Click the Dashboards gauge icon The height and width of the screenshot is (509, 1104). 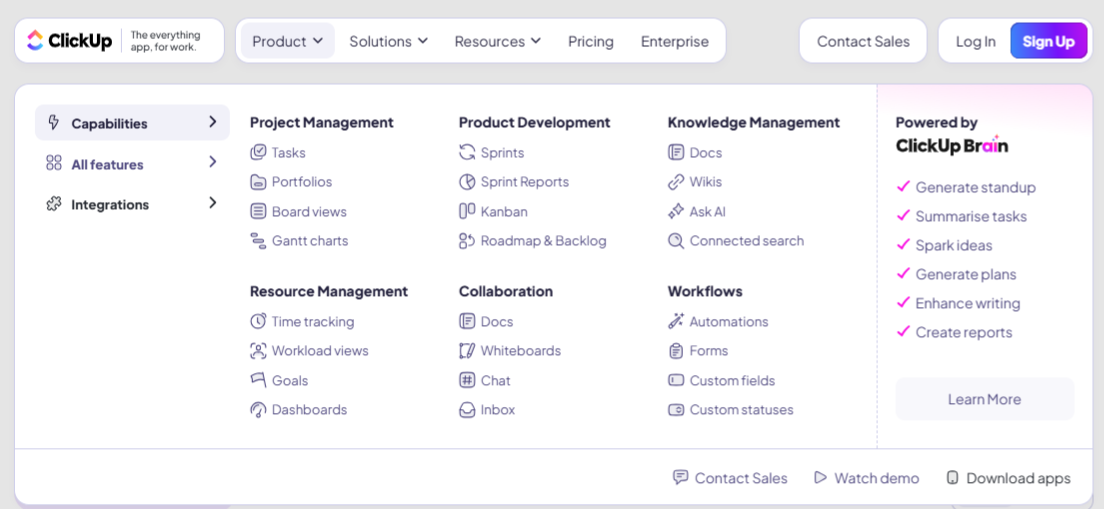258,410
